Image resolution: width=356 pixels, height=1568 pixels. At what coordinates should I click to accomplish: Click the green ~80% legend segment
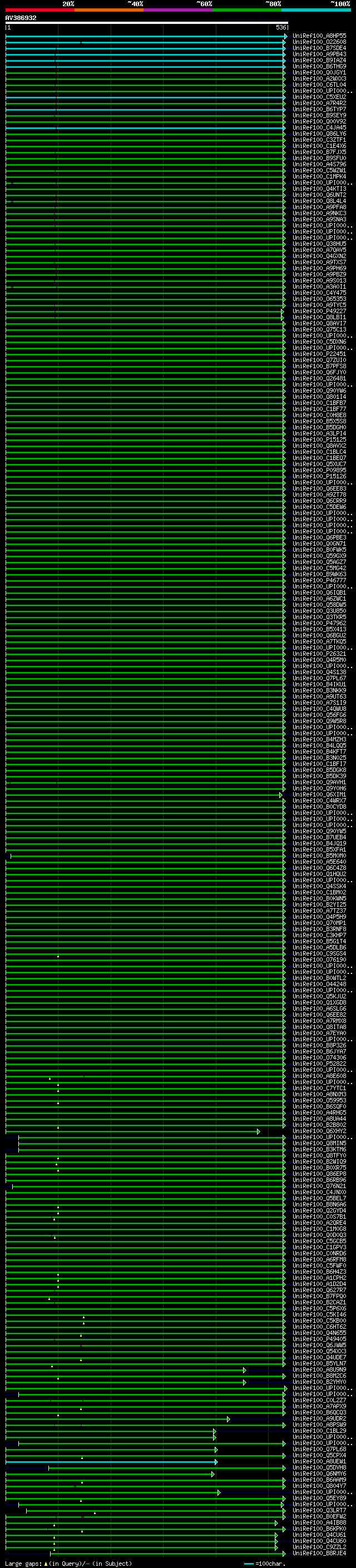coord(247,10)
